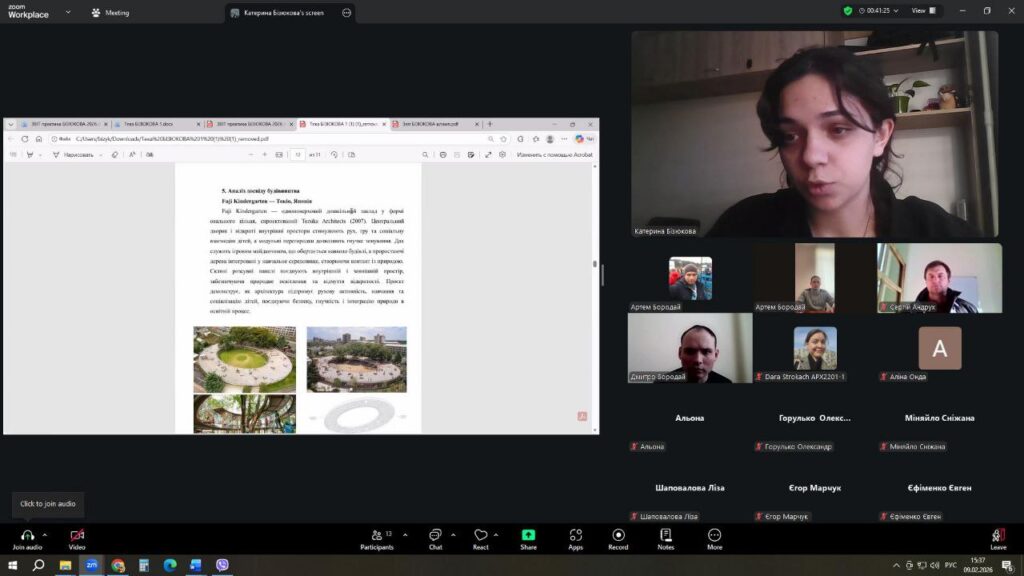Viewport: 1024px width, 576px height.
Task: Open screen share options ellipsis menu
Action: coord(347,13)
